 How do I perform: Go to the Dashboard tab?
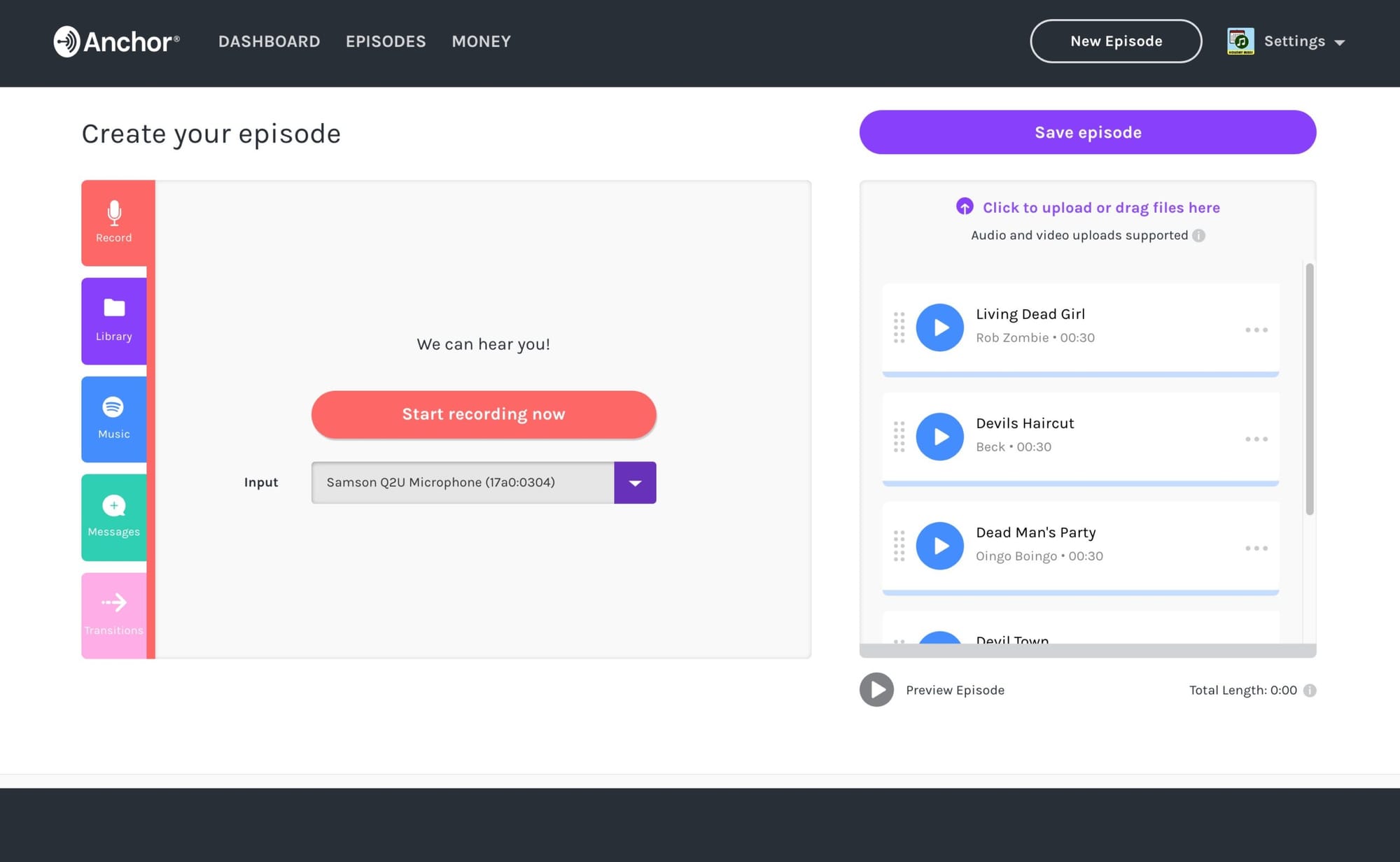pos(269,42)
